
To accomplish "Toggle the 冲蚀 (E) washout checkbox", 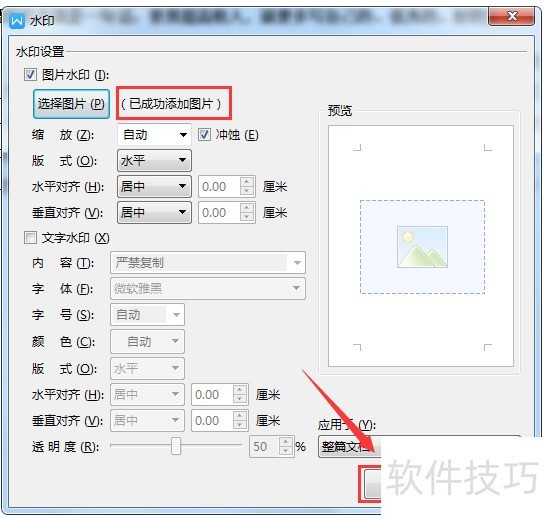I will pos(204,135).
